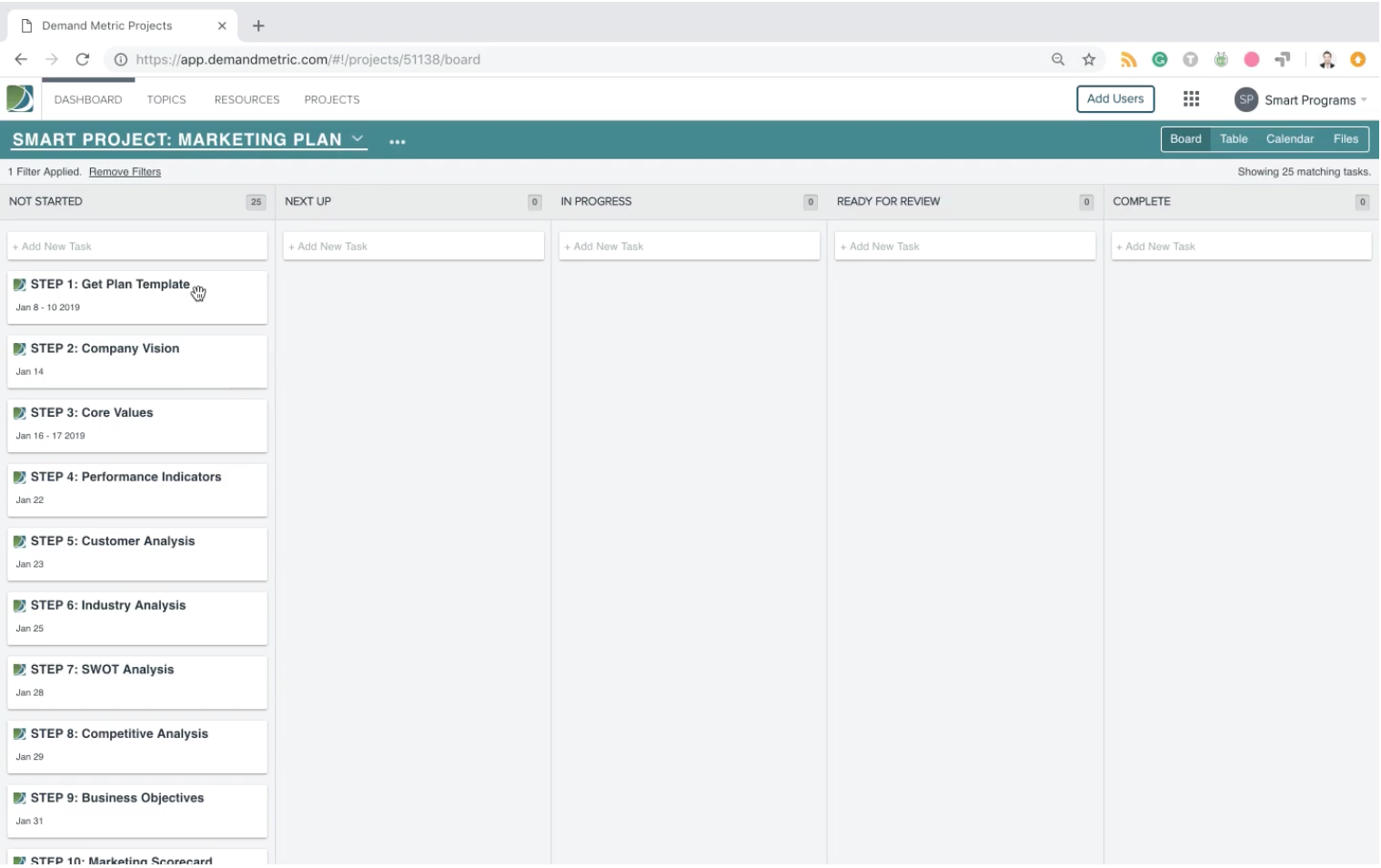This screenshot has height=868, width=1381.
Task: Click the browser back arrow
Action: click(21, 59)
